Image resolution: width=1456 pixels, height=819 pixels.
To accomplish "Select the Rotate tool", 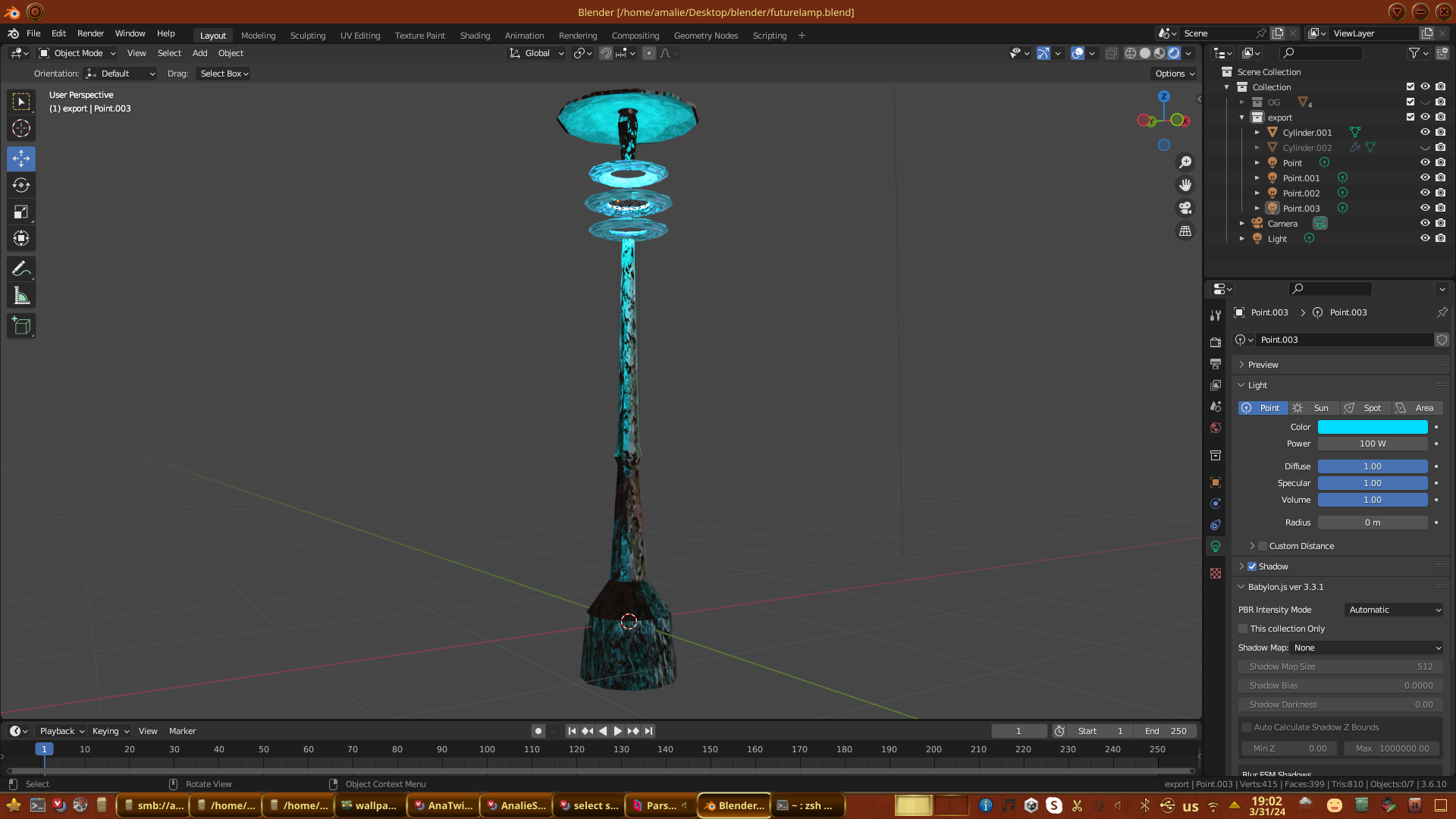I will [x=21, y=186].
